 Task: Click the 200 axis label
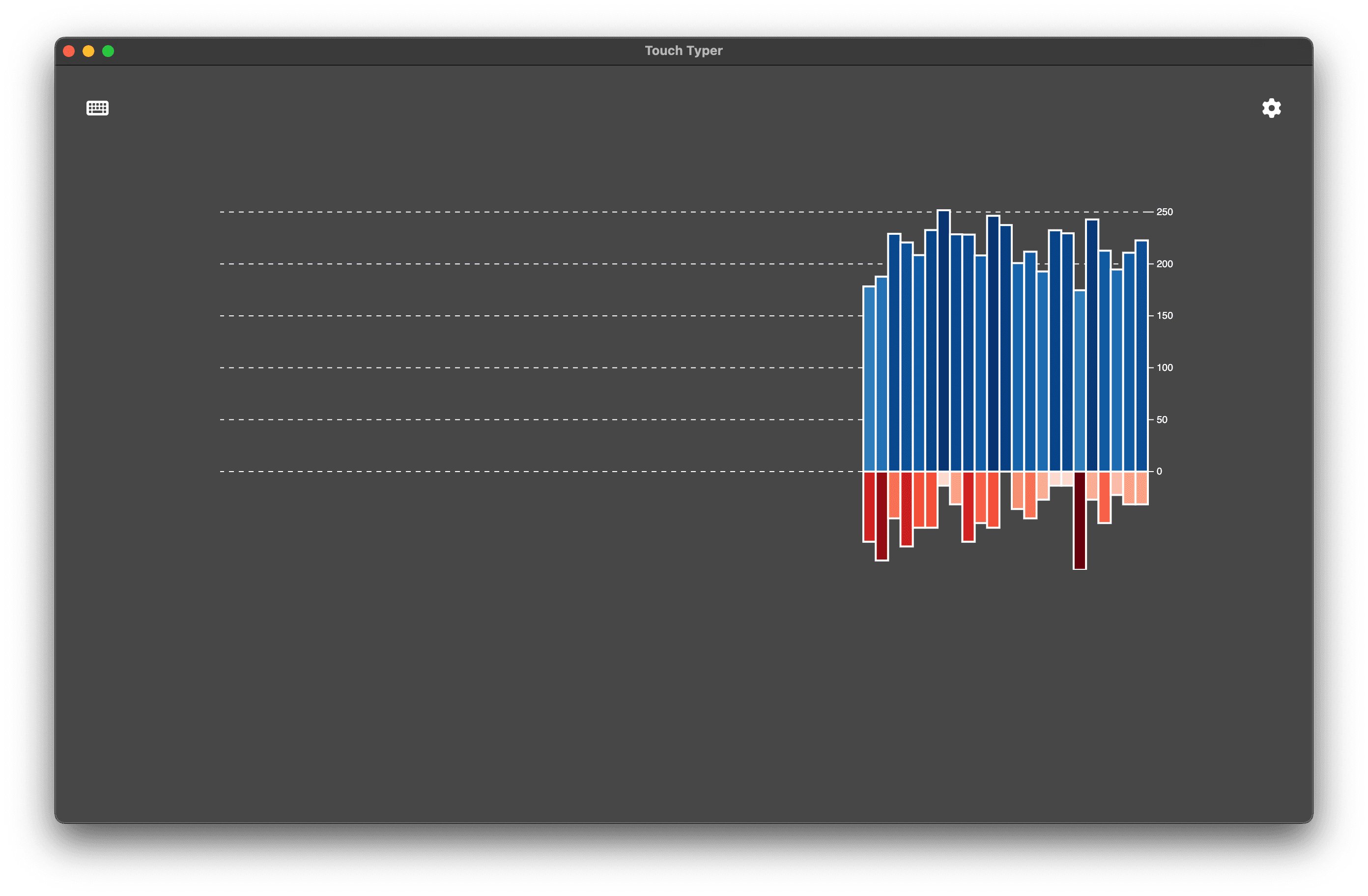1164,264
